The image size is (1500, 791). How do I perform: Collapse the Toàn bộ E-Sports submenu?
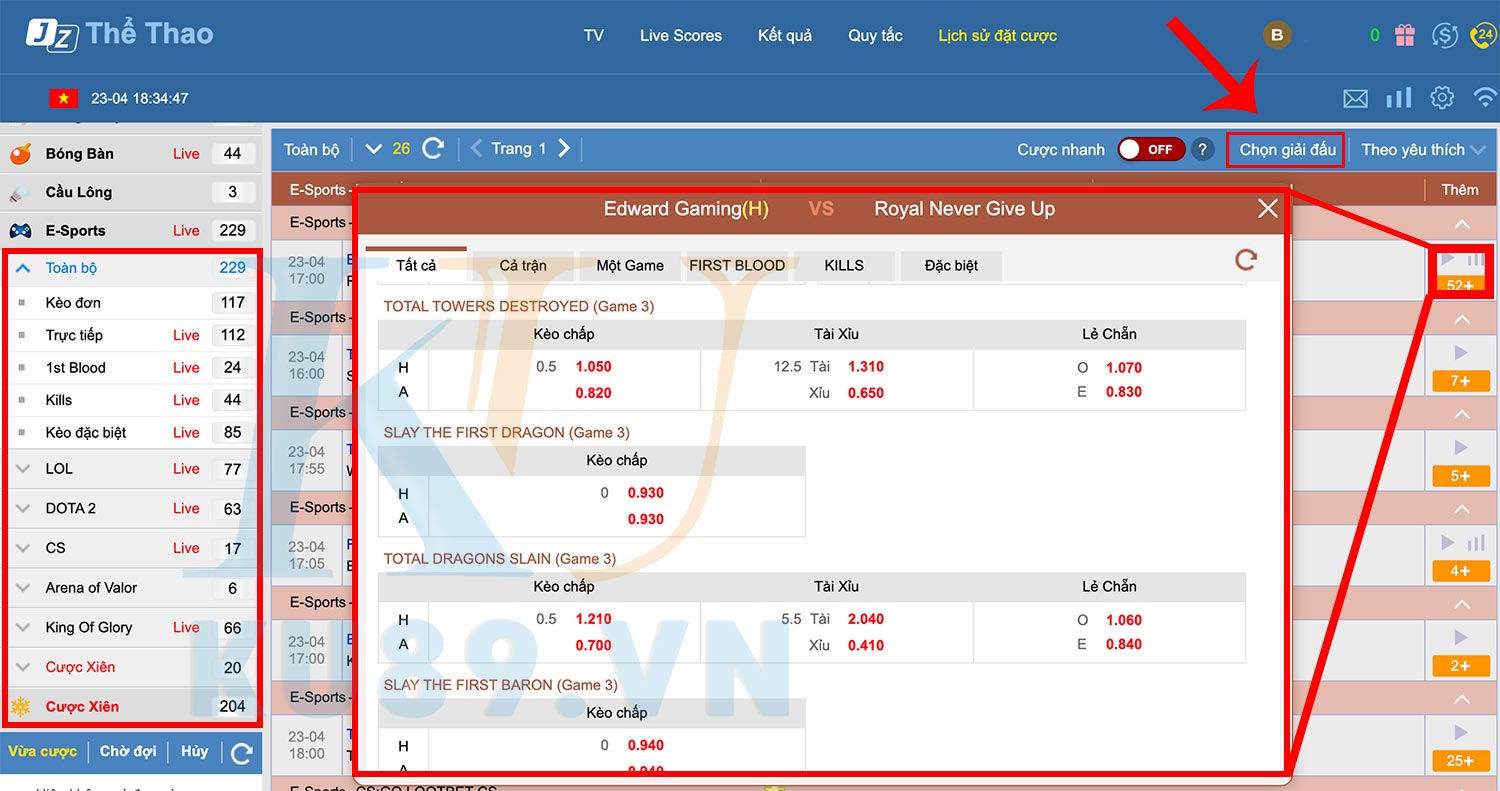tap(24, 268)
